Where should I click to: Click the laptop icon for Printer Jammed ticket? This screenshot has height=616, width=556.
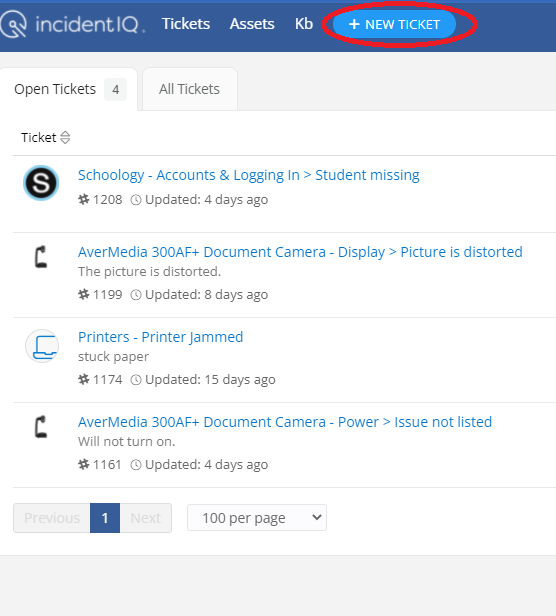[42, 346]
